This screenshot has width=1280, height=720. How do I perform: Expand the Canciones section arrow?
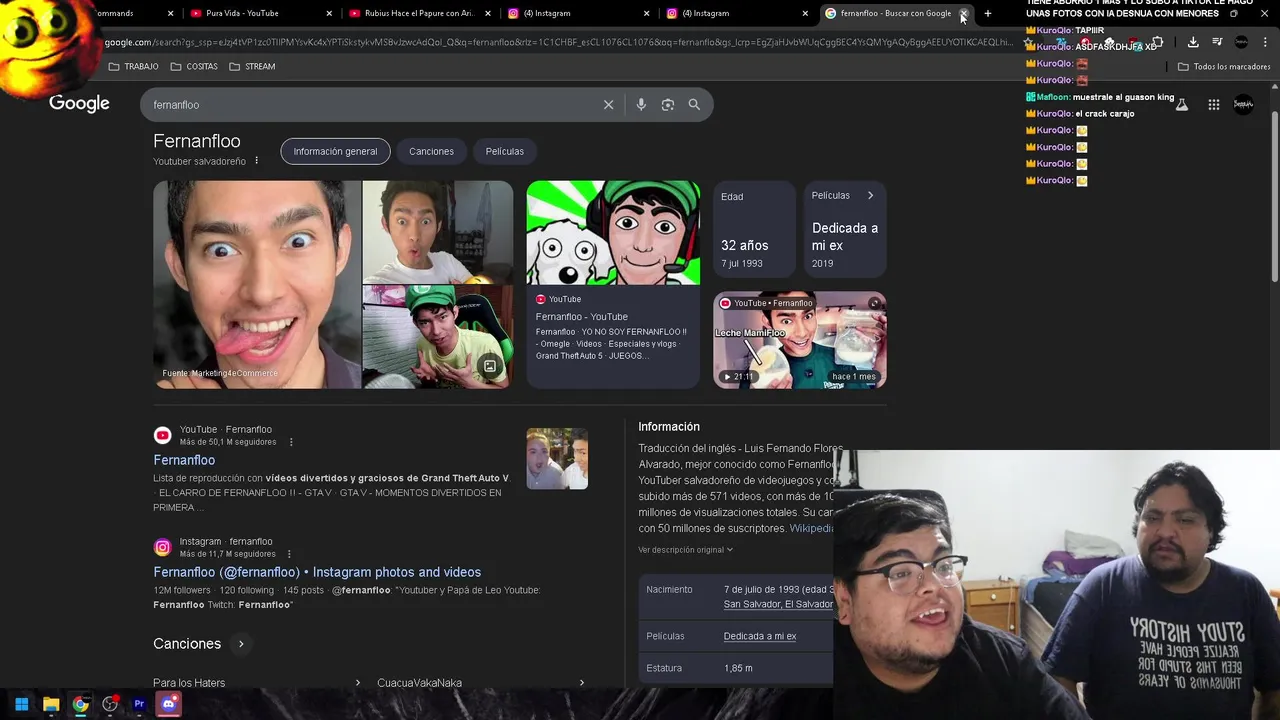click(241, 644)
